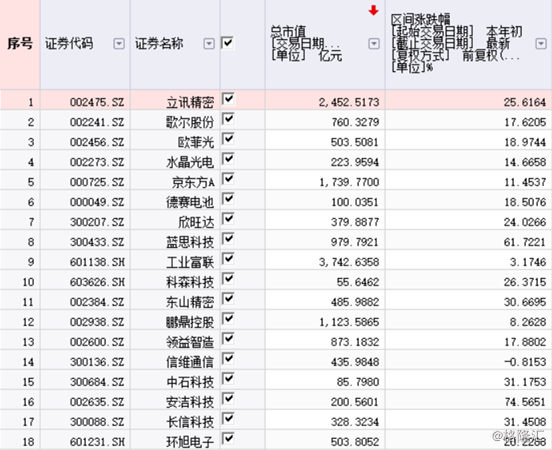Select the code cell 603626.SH

tap(97, 282)
